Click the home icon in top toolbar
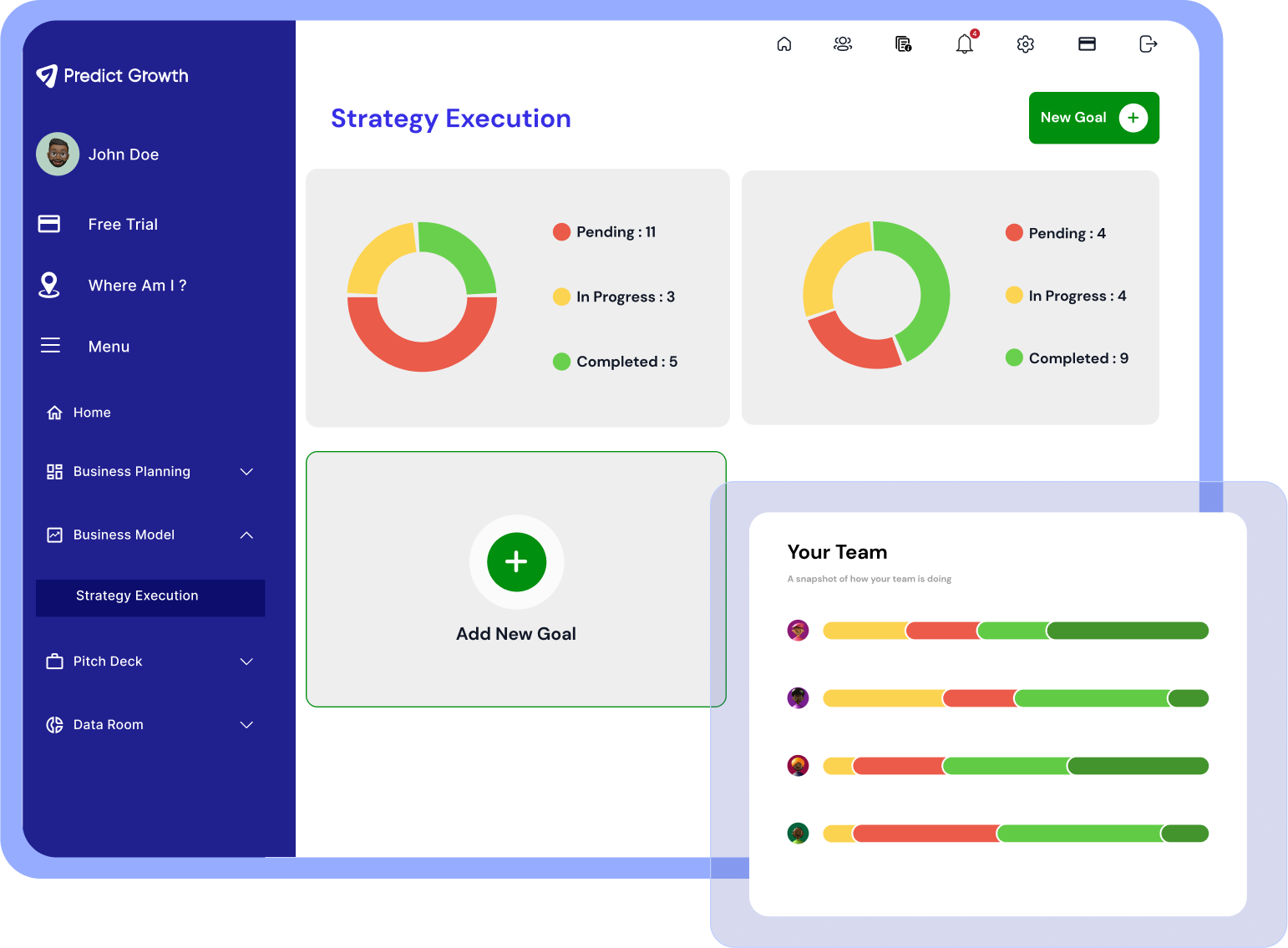 coord(783,44)
